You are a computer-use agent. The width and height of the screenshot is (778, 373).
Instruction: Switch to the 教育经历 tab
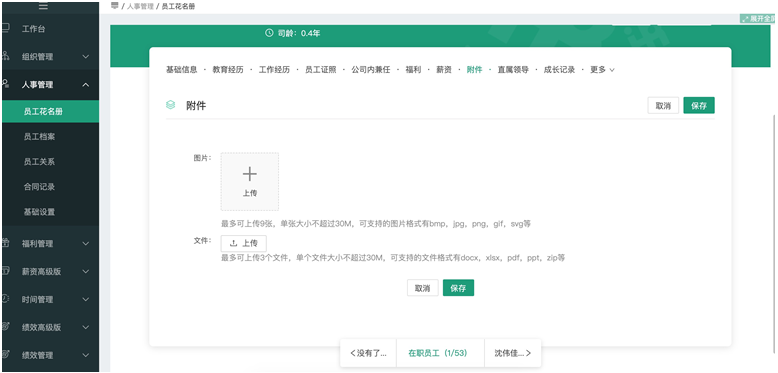click(x=228, y=70)
